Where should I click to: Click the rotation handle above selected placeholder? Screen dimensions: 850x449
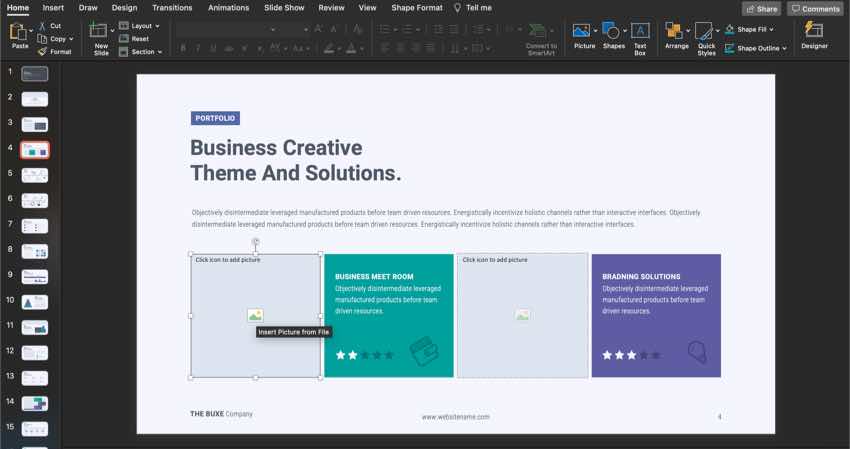(x=256, y=242)
